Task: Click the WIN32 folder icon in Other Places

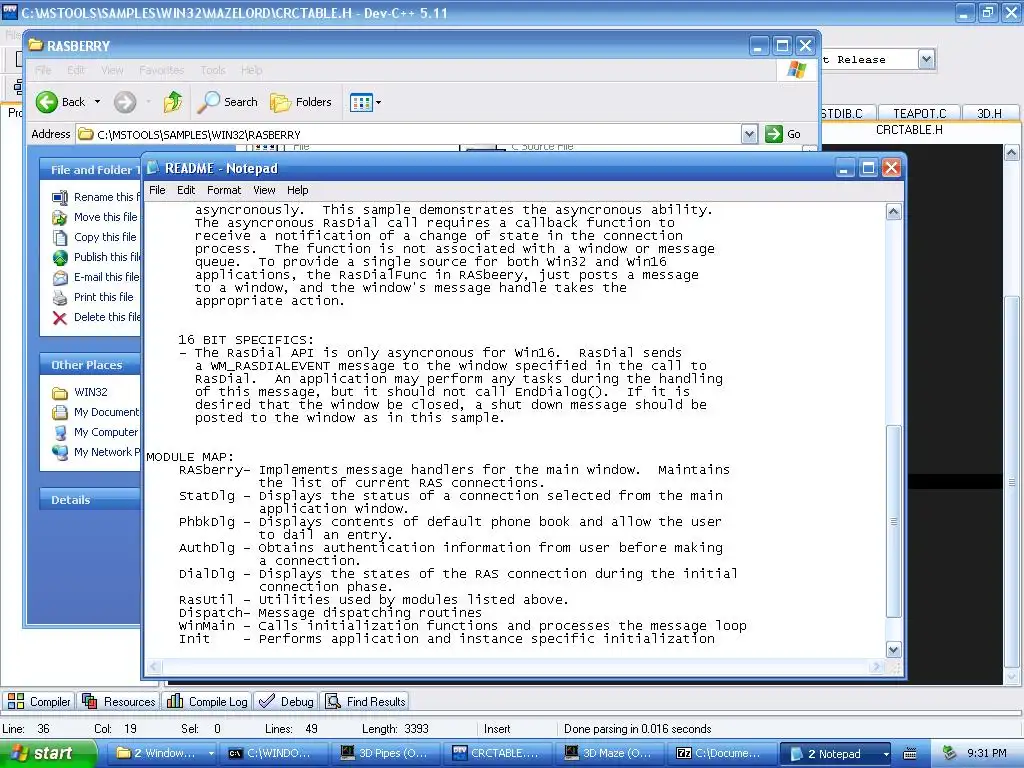Action: [x=59, y=392]
